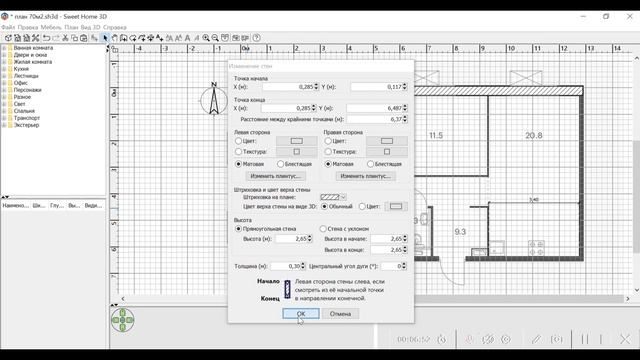The width and height of the screenshot is (640, 360).
Task: Expand Жилая комната furniture category
Action: [4, 62]
